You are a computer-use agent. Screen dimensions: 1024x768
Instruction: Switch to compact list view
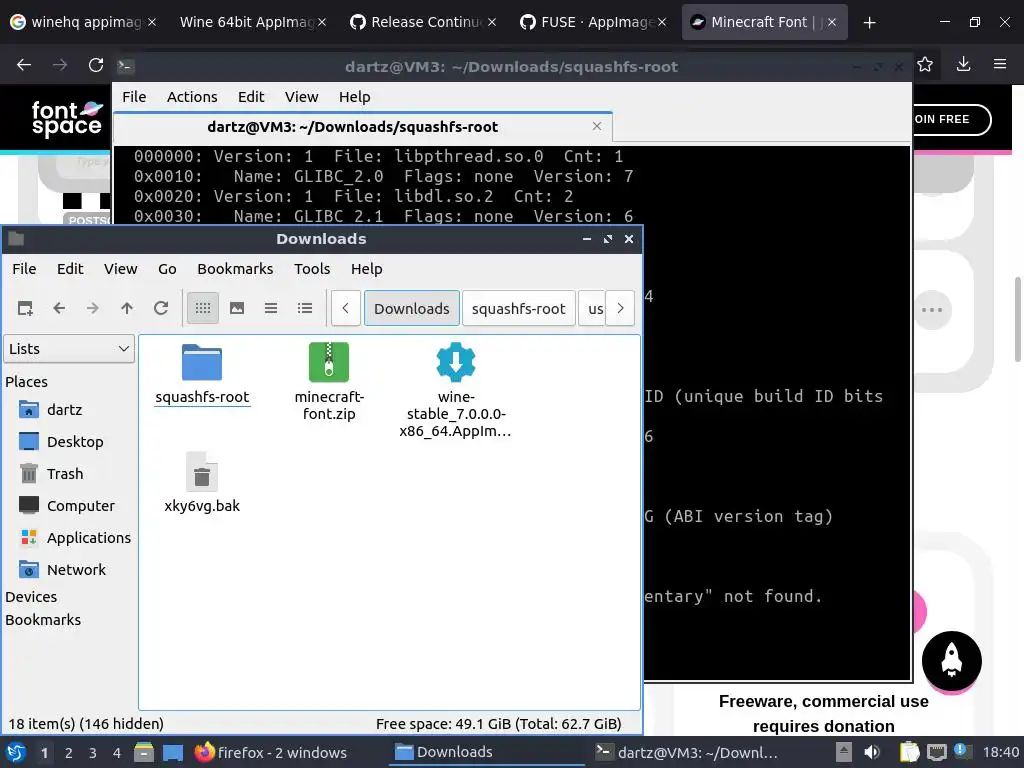[x=271, y=308]
